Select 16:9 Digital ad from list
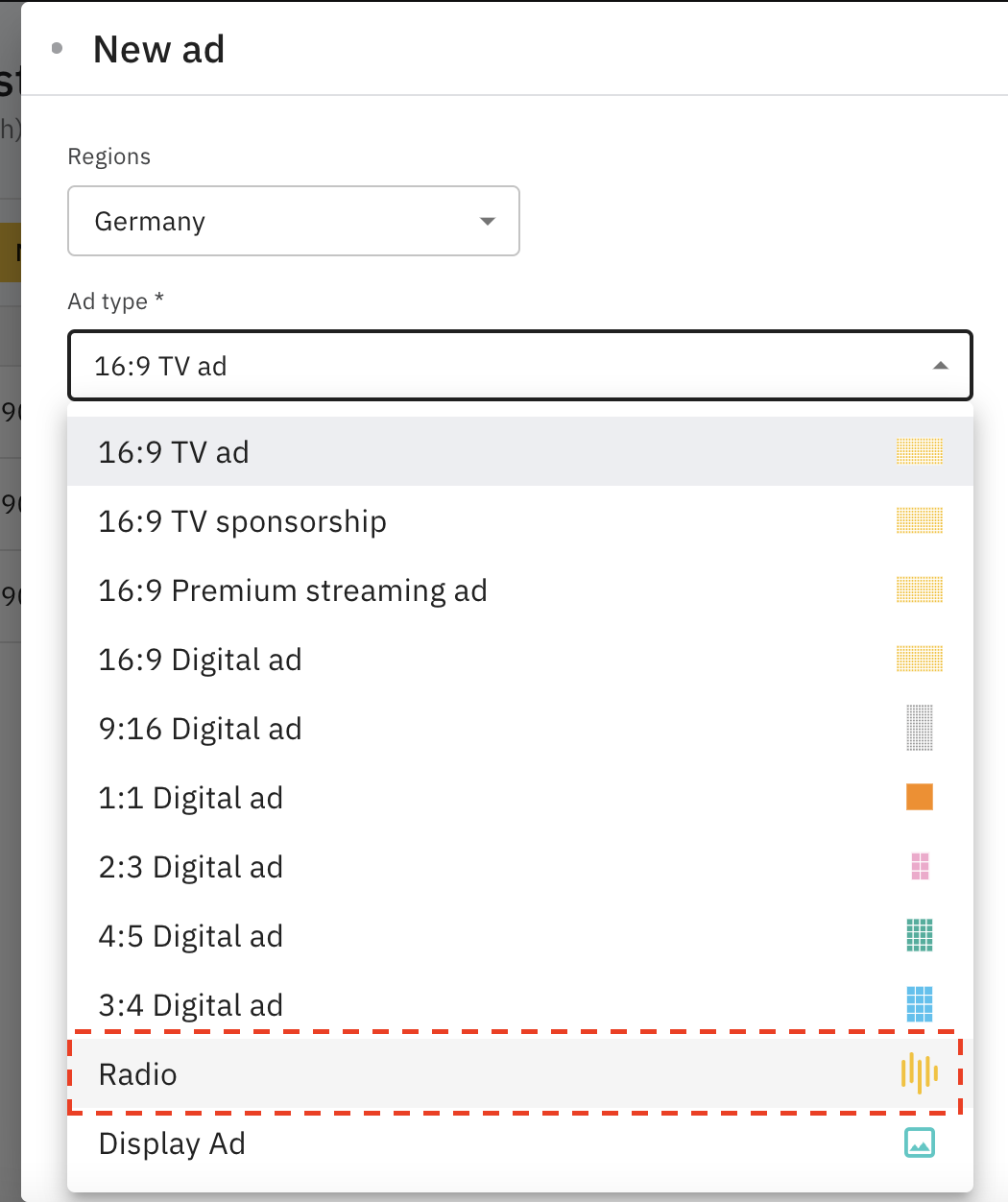The width and height of the screenshot is (1008, 1202). click(x=200, y=660)
